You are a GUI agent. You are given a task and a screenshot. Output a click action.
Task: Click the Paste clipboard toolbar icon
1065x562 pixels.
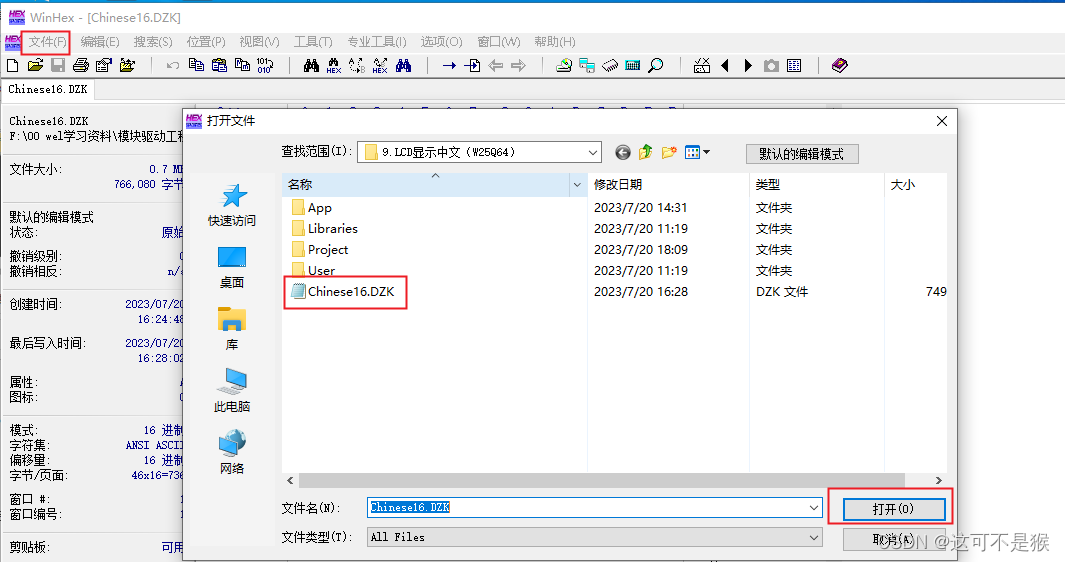[x=219, y=65]
